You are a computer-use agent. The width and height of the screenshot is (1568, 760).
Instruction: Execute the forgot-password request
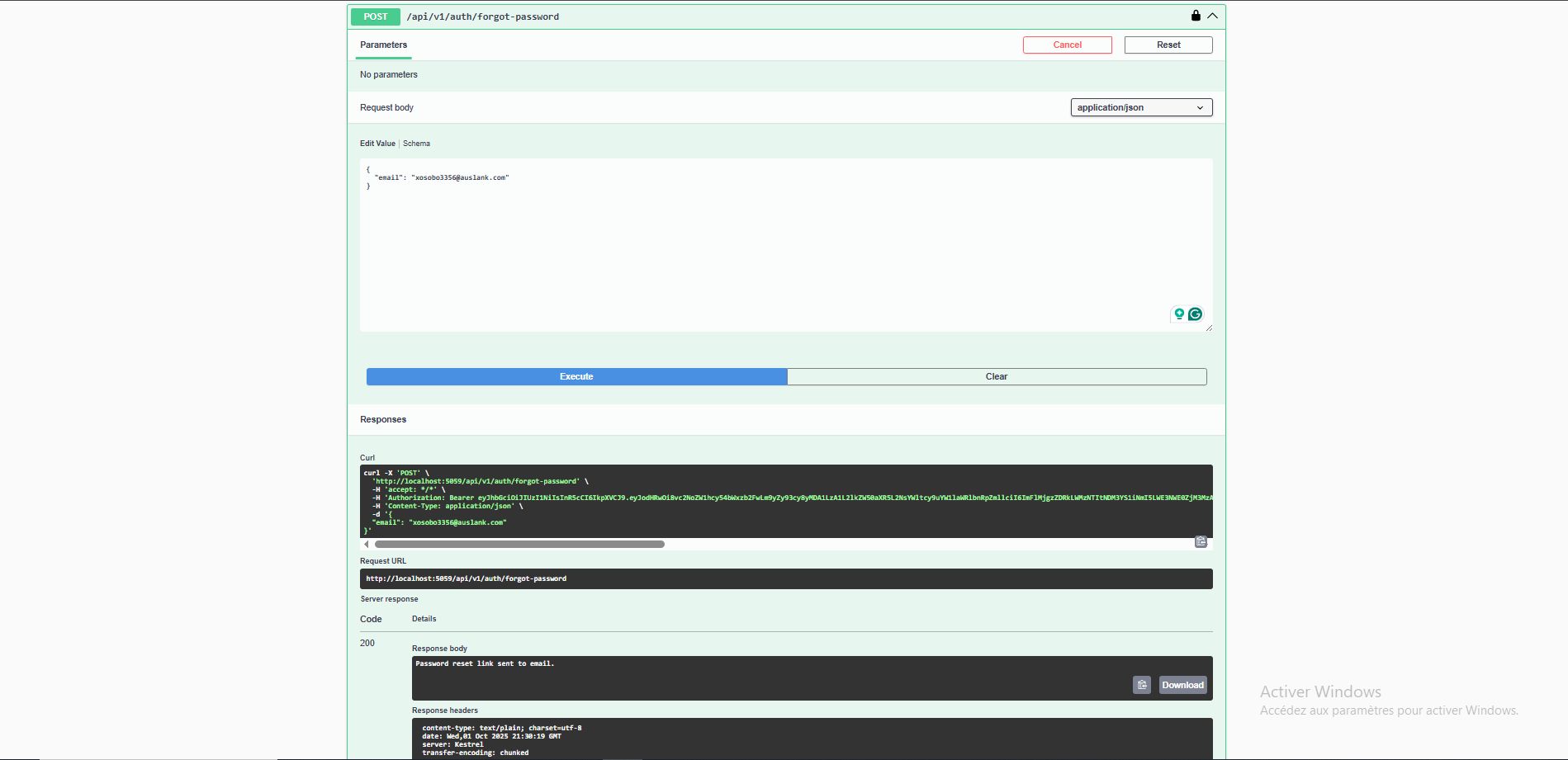[576, 376]
